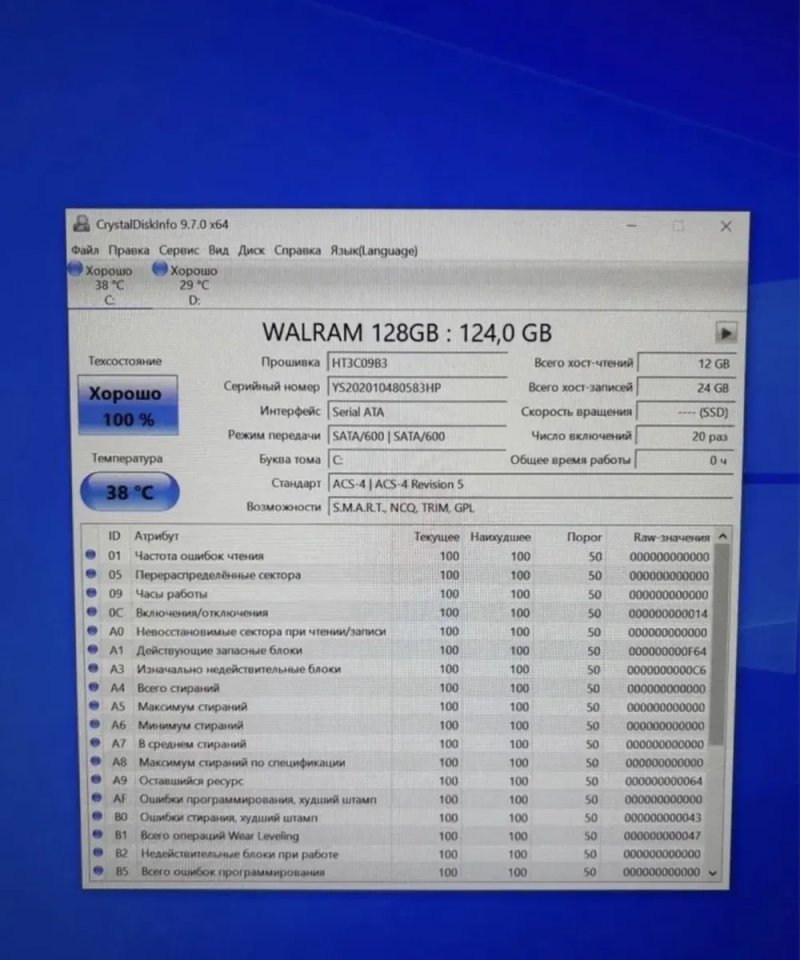Click the status dot for attribute A7
This screenshot has height=960, width=800.
pyautogui.click(x=95, y=742)
